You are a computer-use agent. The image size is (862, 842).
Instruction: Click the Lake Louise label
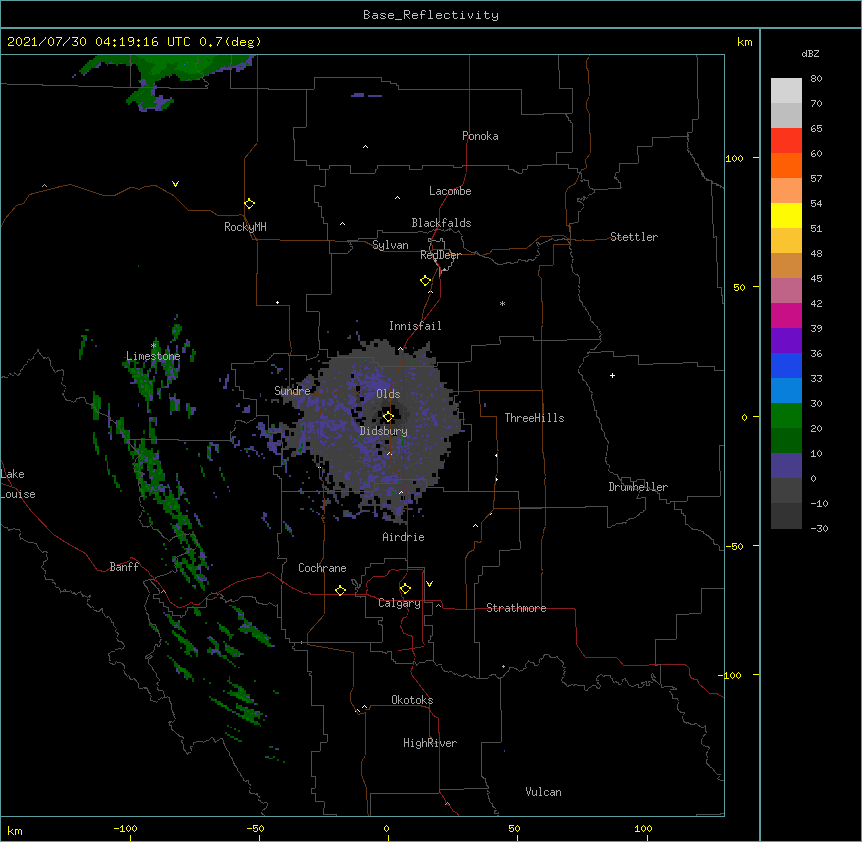[x=18, y=484]
